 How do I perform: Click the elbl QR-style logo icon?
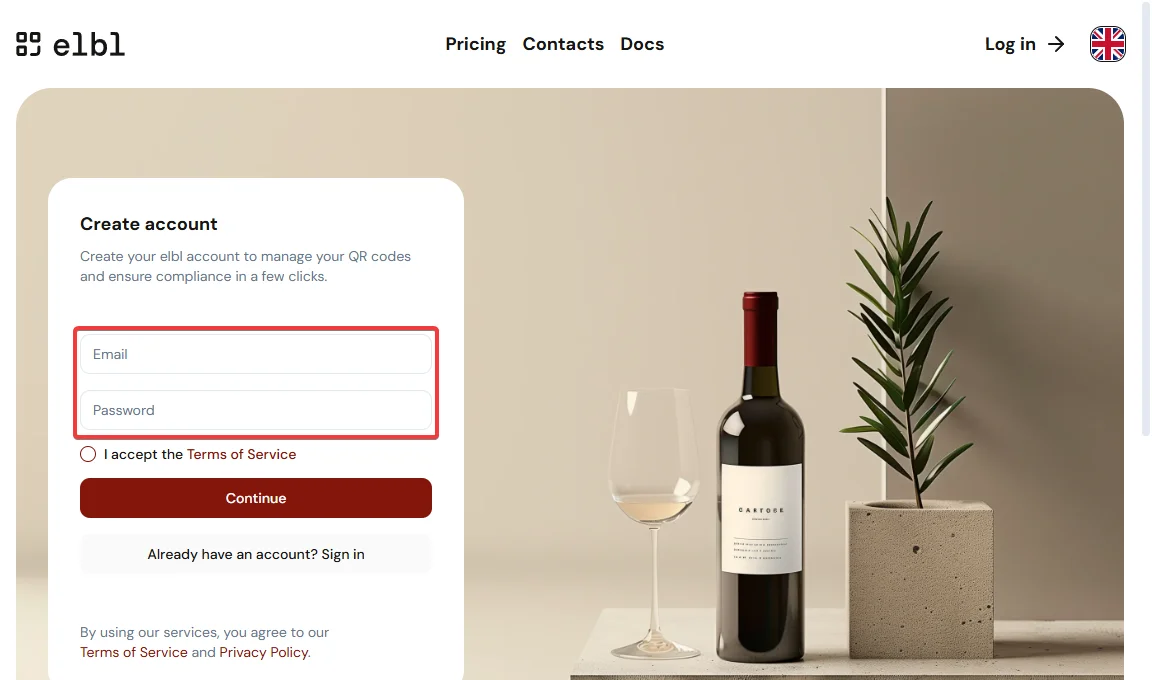pos(28,44)
